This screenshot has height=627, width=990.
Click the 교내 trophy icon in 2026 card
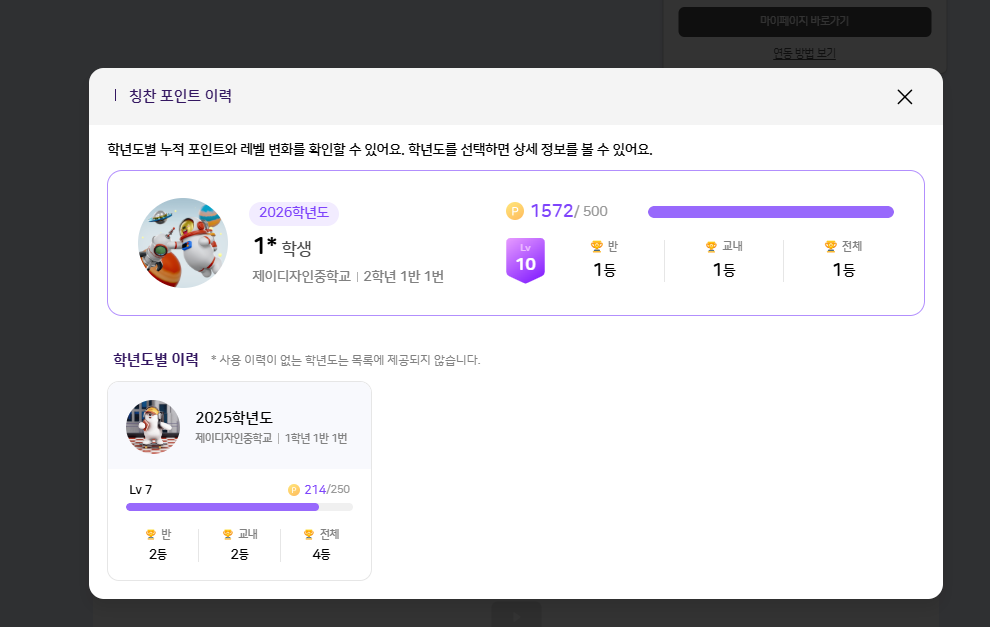[711, 246]
